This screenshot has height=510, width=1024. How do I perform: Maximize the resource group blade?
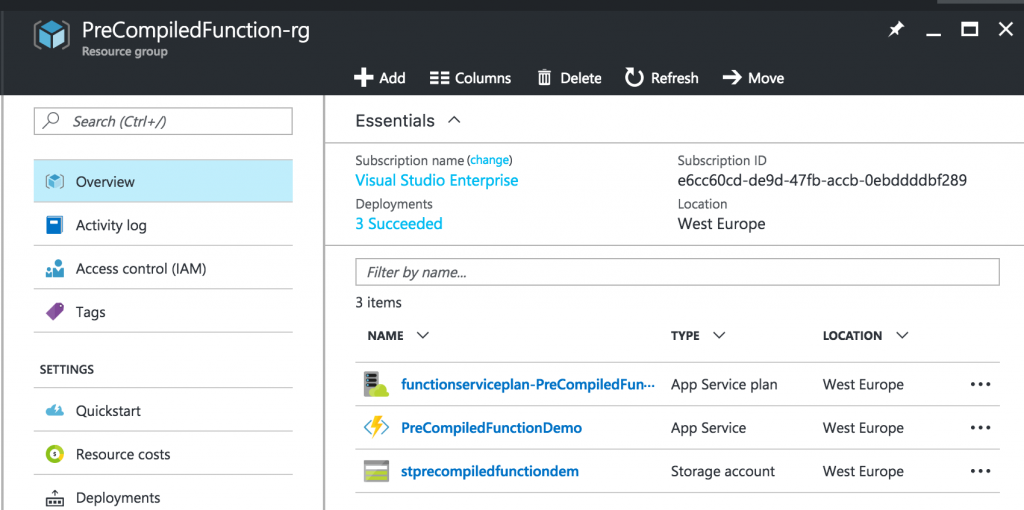click(x=970, y=29)
